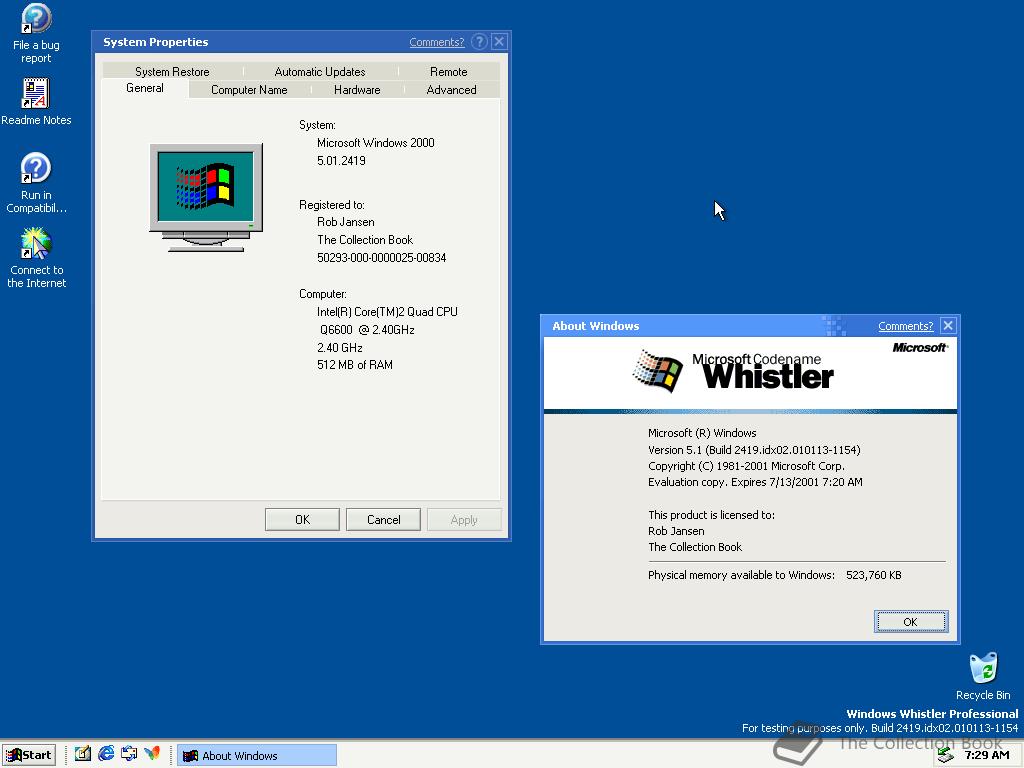Click the Microsoft logo in About Windows
1024x768 pixels.
pyautogui.click(x=920, y=347)
